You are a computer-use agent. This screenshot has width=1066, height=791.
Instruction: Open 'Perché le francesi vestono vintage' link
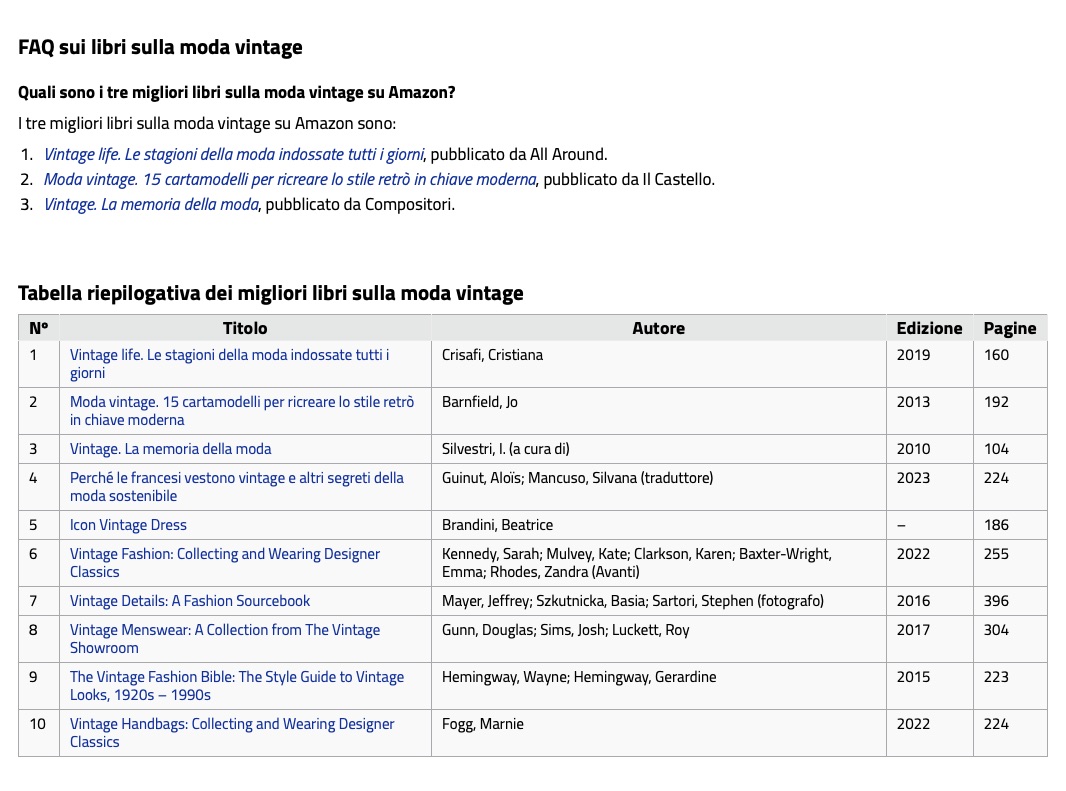(x=237, y=487)
